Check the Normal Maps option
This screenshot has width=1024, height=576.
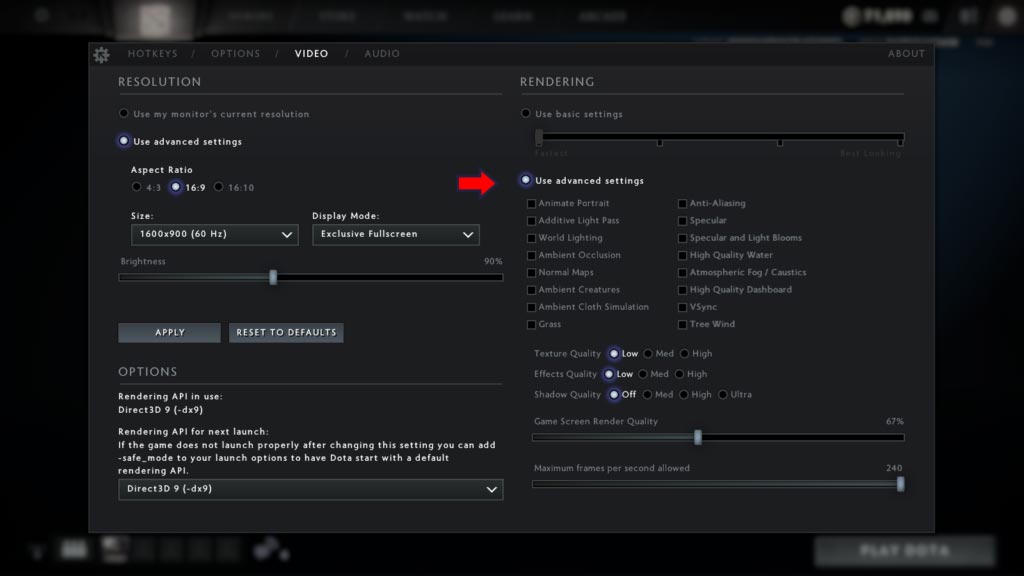[x=531, y=272]
